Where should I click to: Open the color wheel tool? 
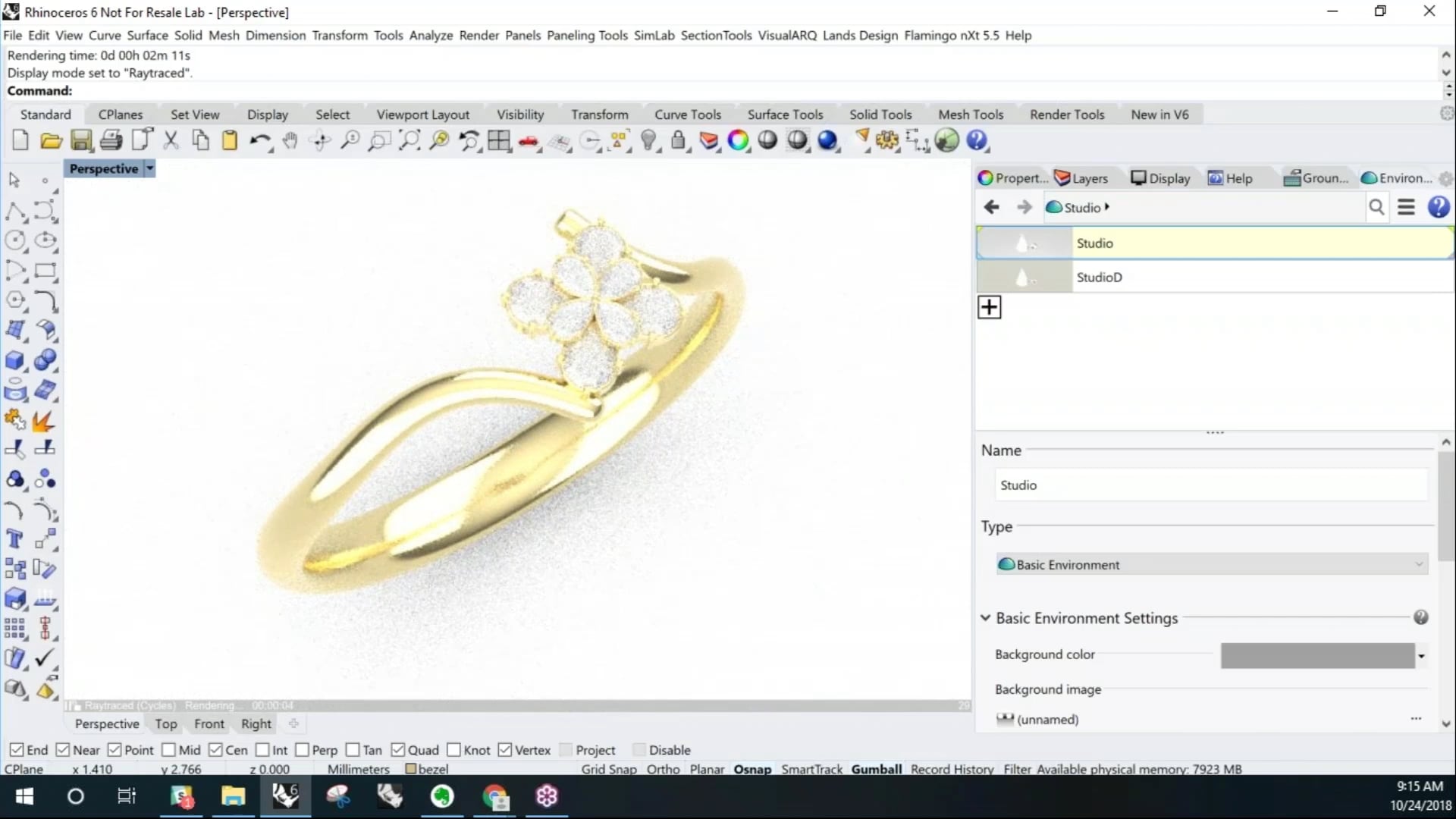(x=739, y=141)
